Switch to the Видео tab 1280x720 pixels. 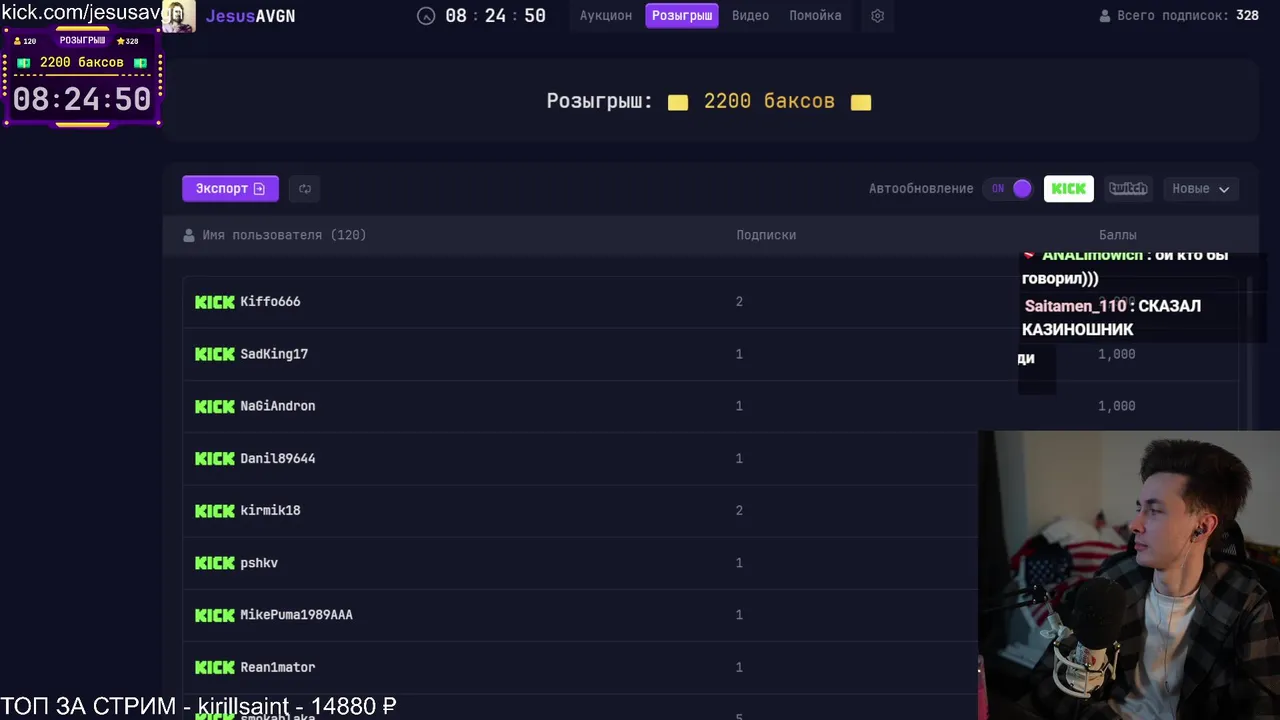point(750,16)
